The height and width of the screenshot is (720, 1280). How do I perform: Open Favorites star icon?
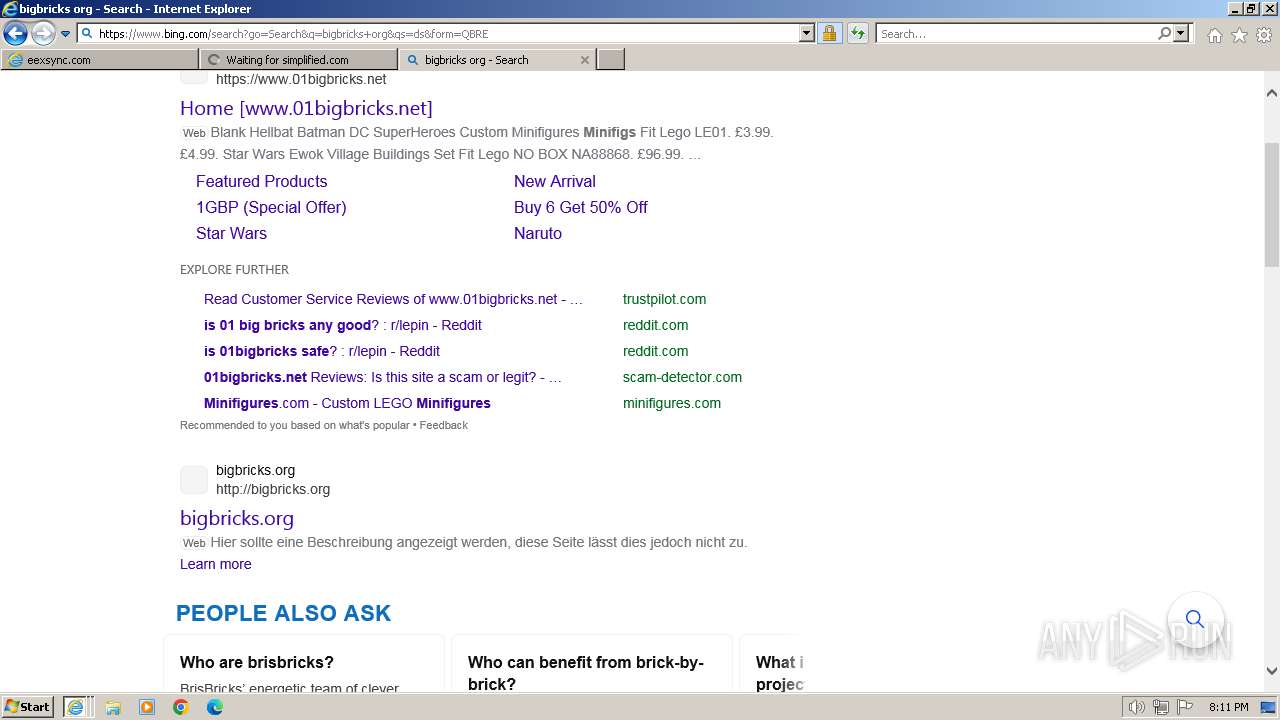click(x=1239, y=35)
